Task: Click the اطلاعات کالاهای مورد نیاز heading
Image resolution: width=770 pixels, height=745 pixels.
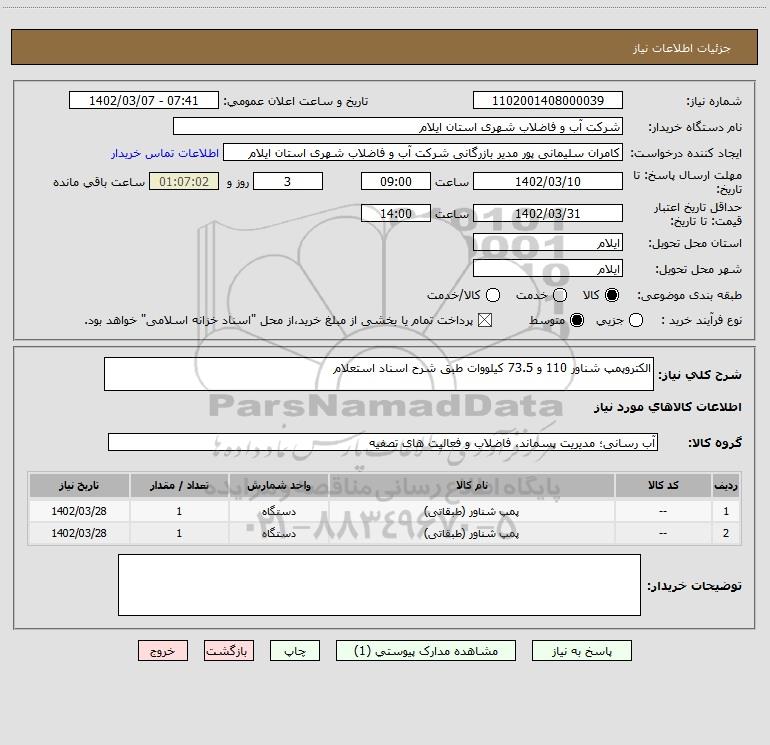Action: coord(668,407)
